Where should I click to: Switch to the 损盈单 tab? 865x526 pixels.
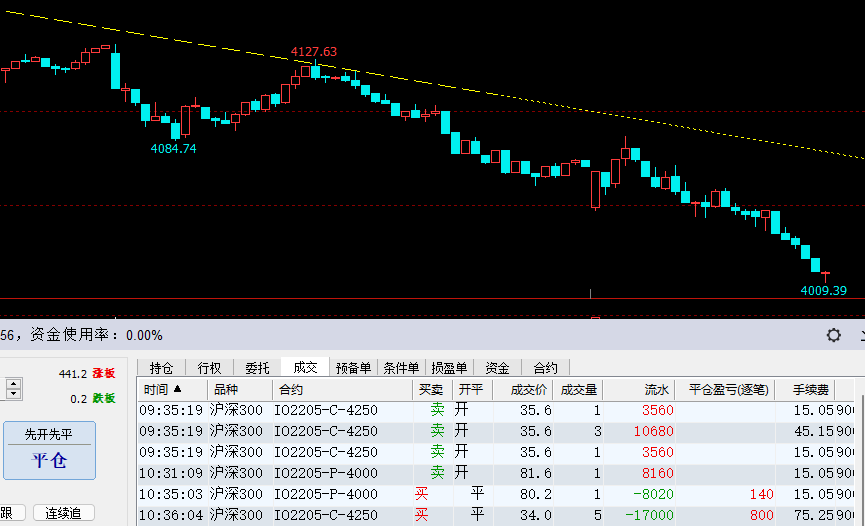[x=449, y=367]
